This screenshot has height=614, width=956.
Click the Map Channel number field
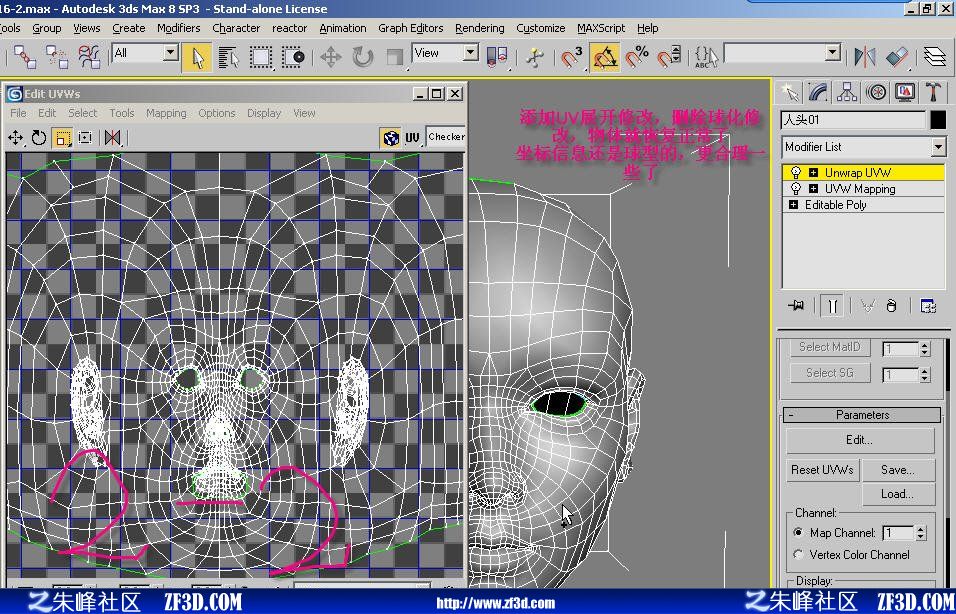tap(898, 533)
